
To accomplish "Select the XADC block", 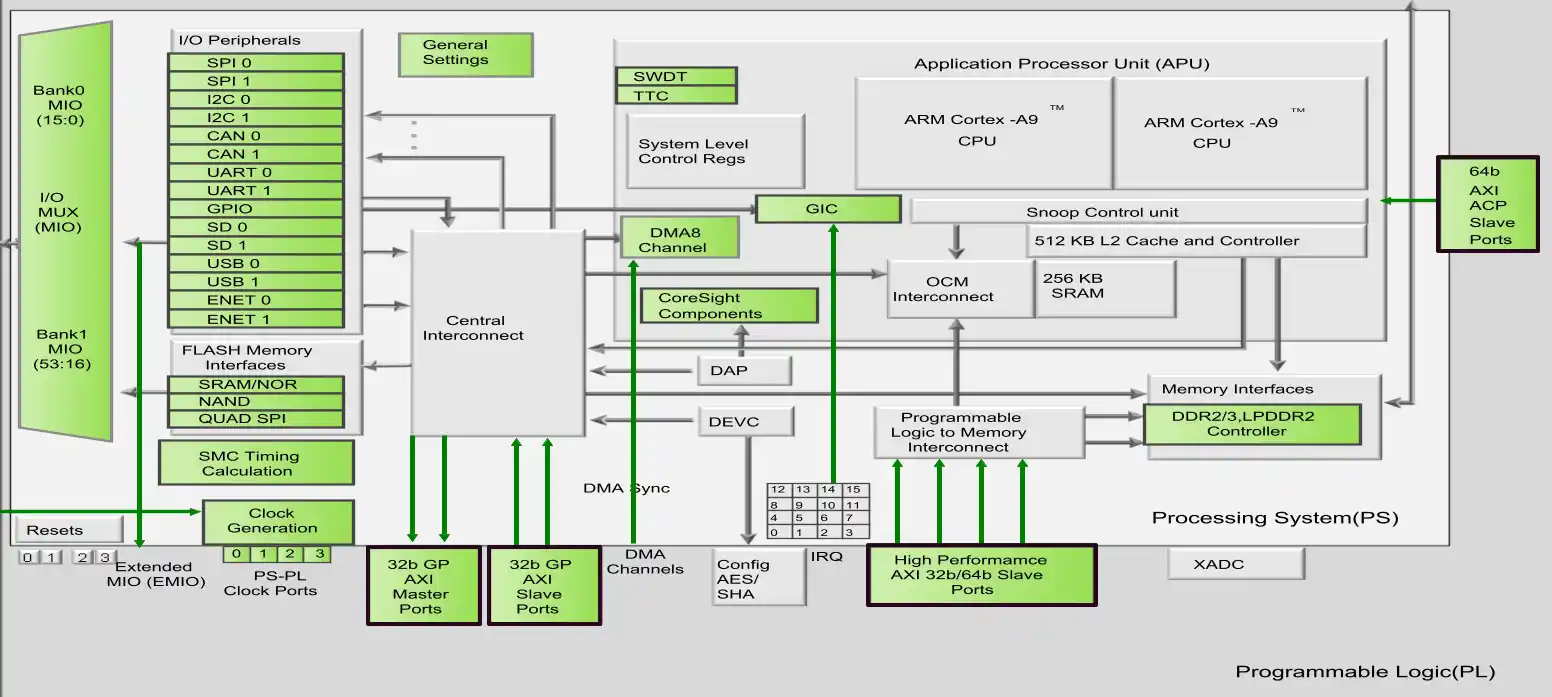I will [1236, 564].
